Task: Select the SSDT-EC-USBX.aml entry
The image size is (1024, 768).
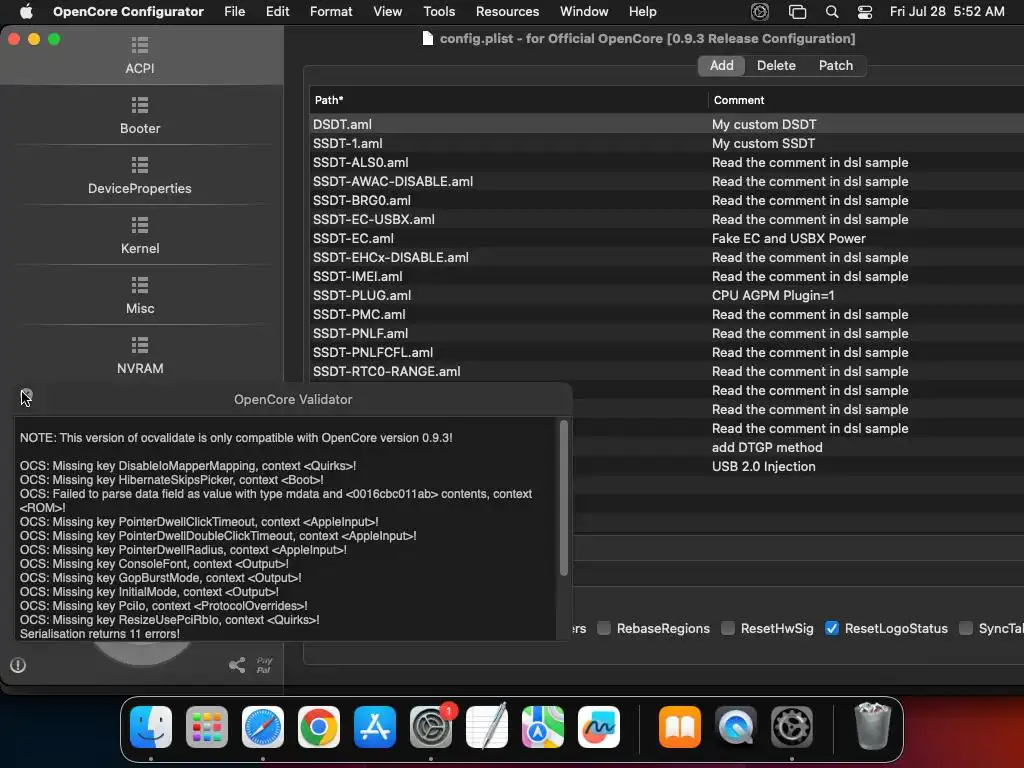Action: [667, 219]
